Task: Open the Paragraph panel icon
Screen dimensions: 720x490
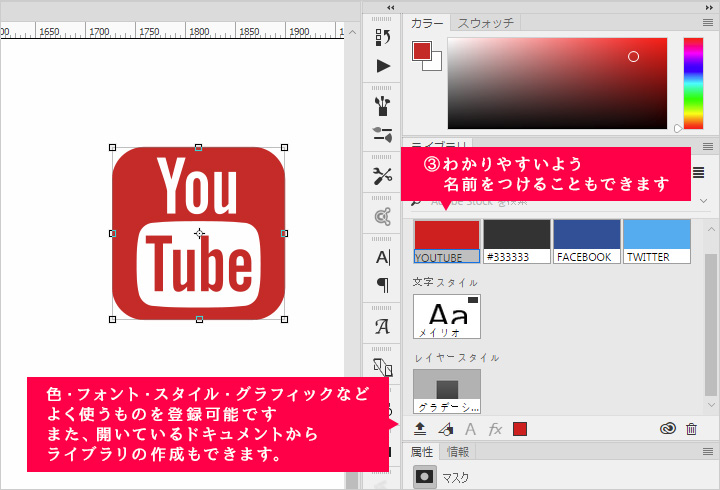Action: click(x=382, y=285)
